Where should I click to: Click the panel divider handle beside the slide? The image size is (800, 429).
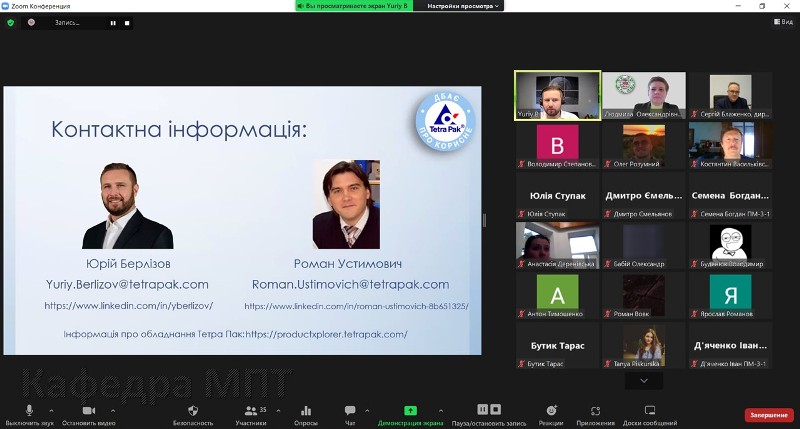pos(484,220)
